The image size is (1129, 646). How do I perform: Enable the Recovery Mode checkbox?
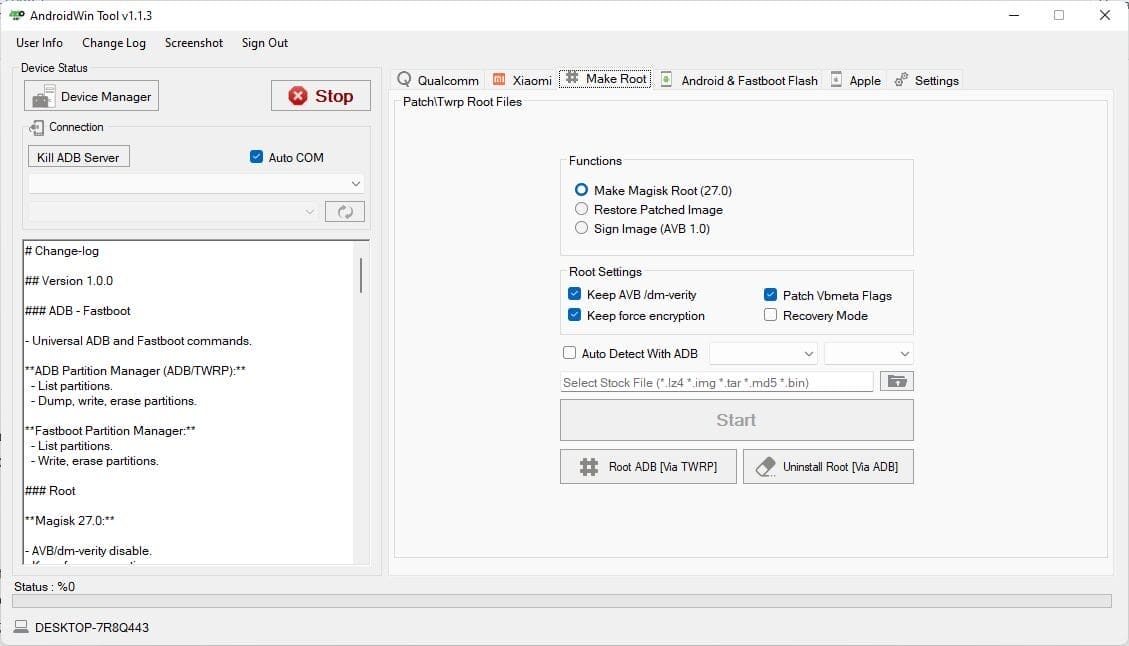[771, 315]
